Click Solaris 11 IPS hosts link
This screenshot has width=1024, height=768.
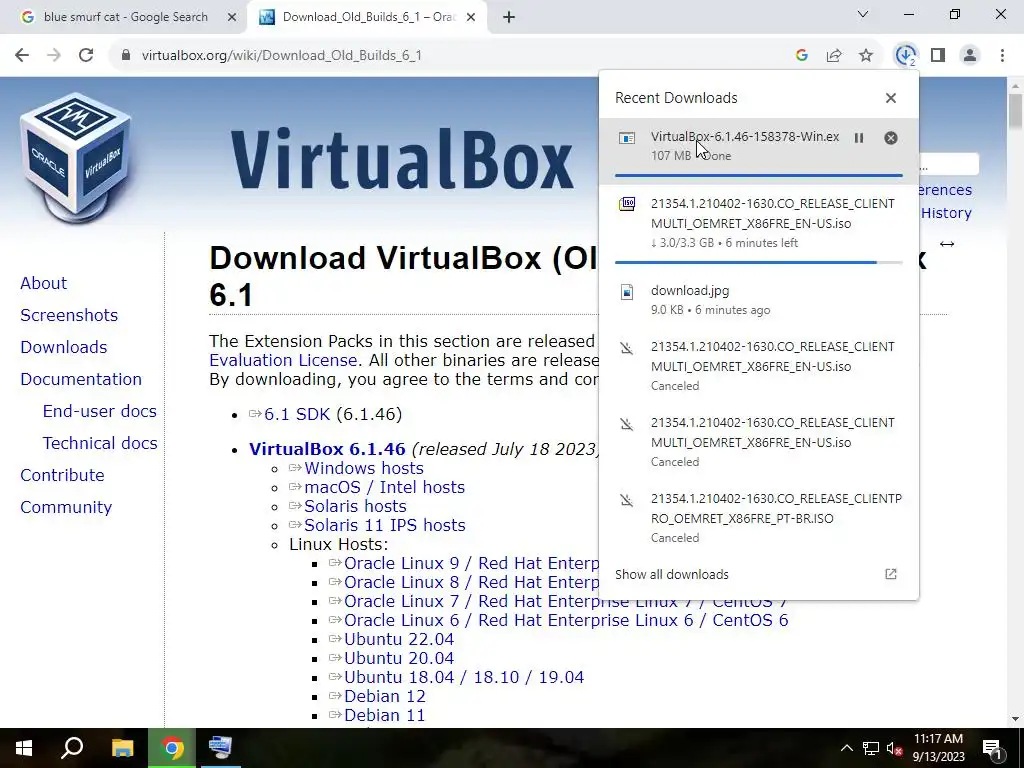click(x=385, y=526)
